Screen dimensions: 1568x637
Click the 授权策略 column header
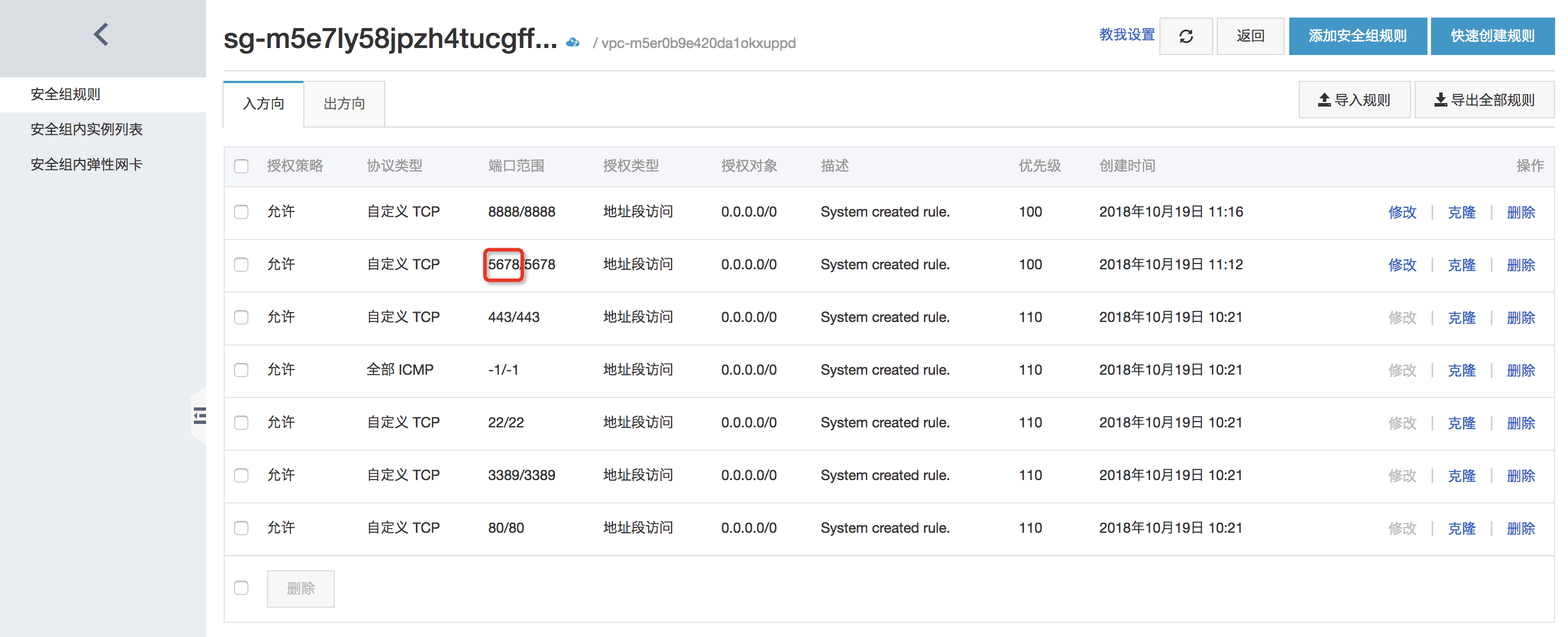pos(295,166)
